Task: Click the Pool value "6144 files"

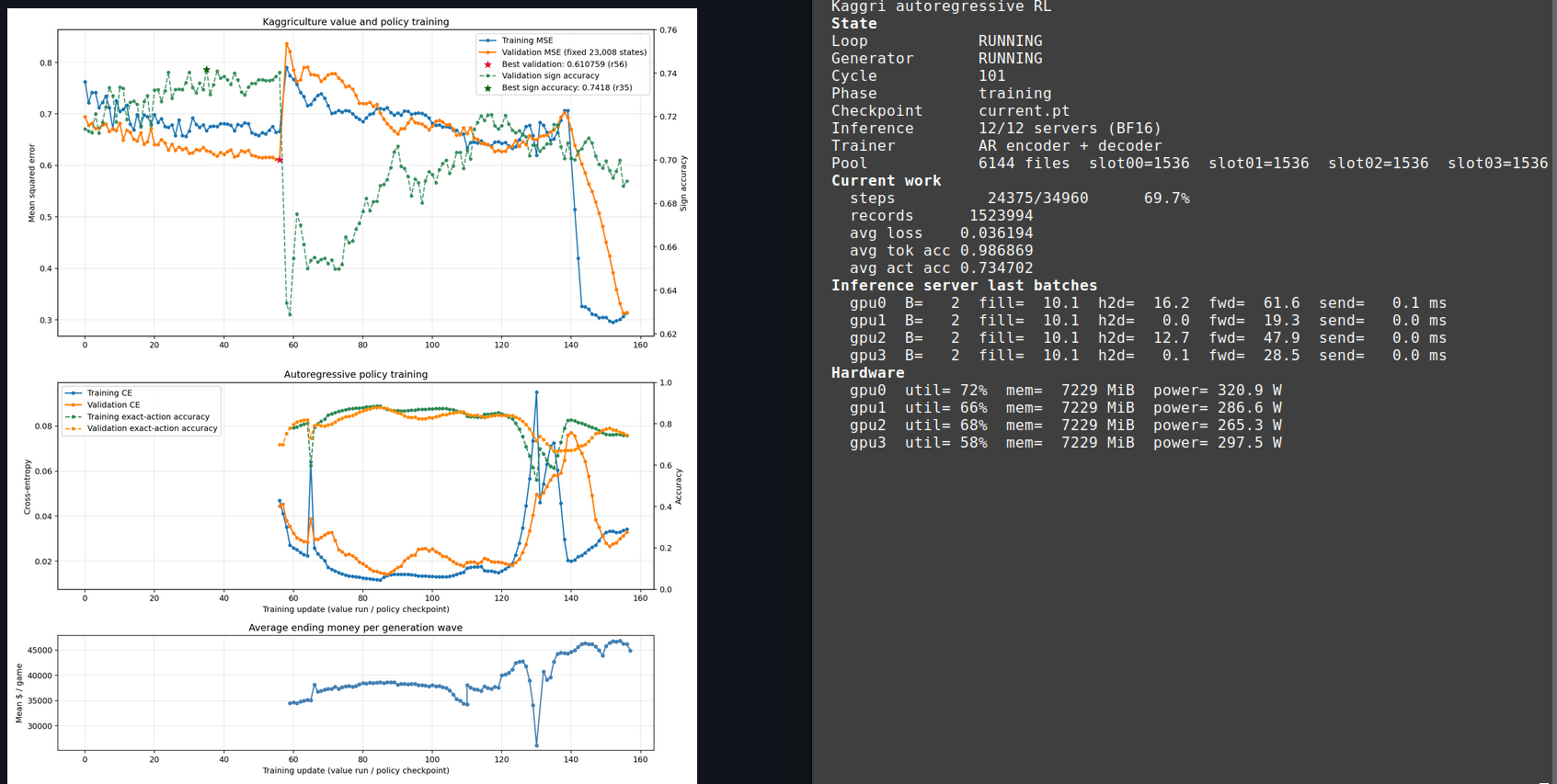Action: point(1024,164)
